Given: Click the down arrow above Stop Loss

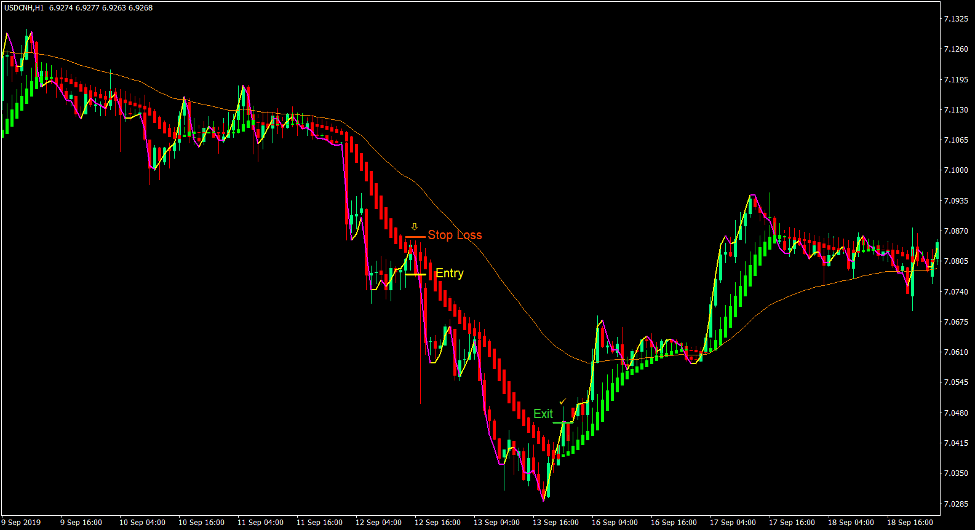Looking at the screenshot, I should pos(415,226).
